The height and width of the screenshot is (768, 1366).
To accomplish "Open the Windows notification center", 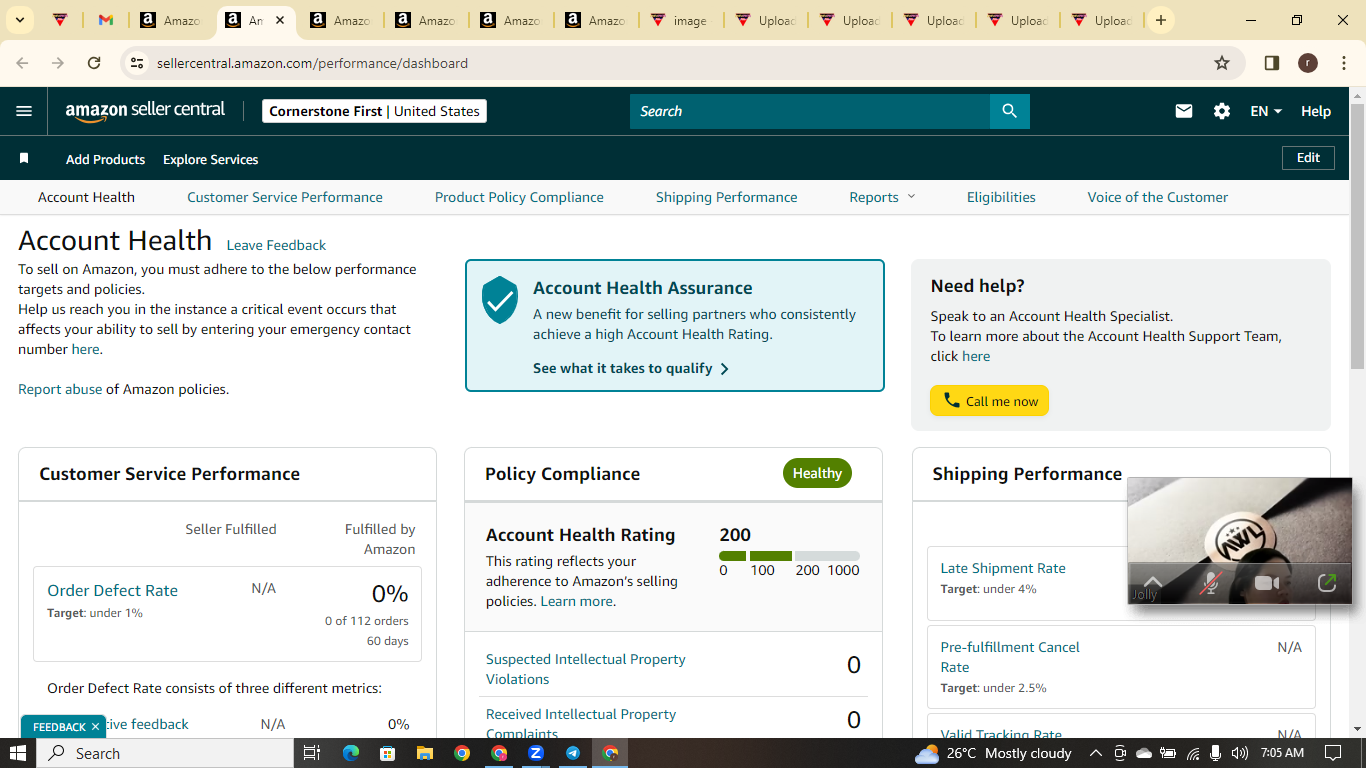I will [x=1333, y=753].
